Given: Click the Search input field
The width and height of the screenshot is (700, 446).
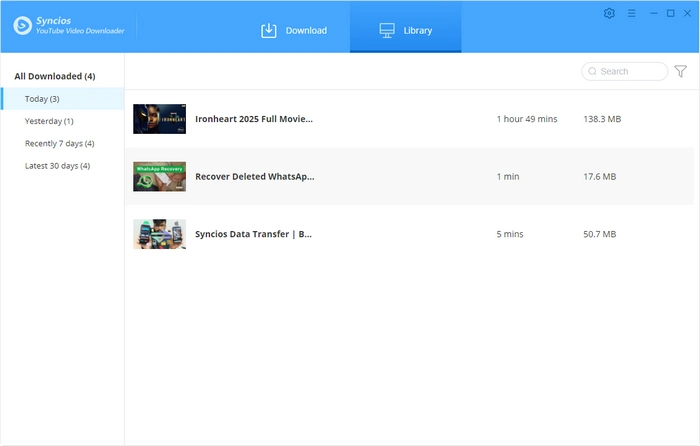Looking at the screenshot, I should coord(630,72).
